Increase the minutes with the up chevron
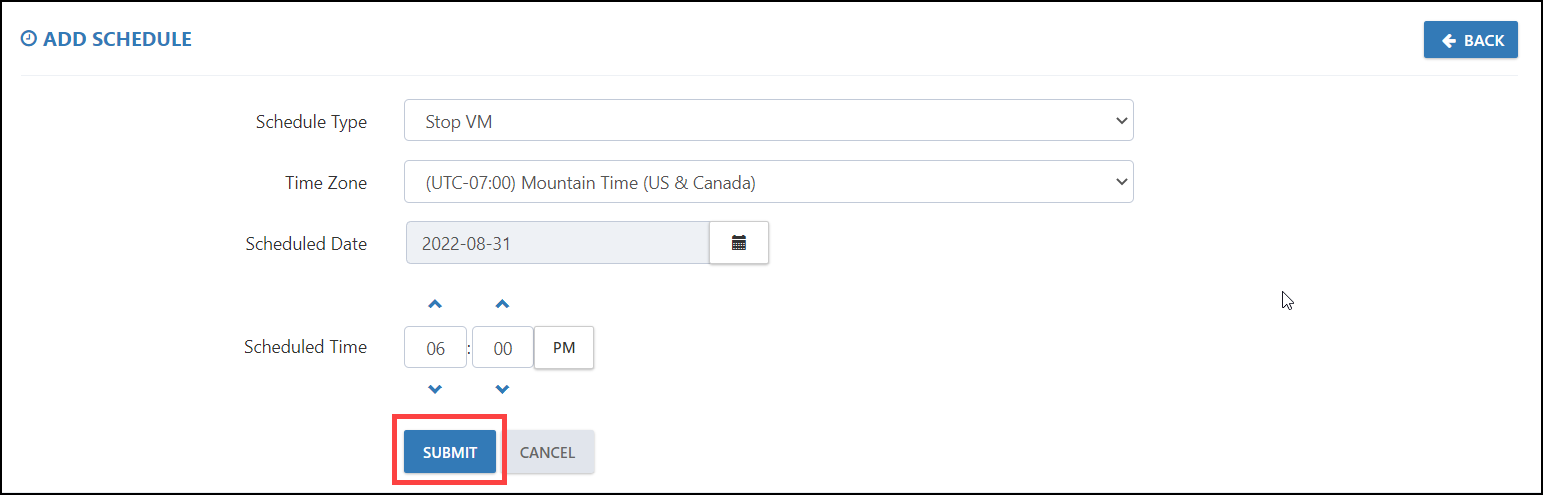Viewport: 1543px width, 495px height. point(503,304)
